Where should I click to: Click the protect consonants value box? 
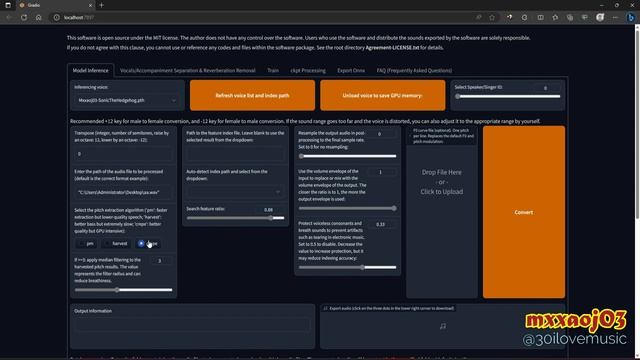click(x=381, y=224)
